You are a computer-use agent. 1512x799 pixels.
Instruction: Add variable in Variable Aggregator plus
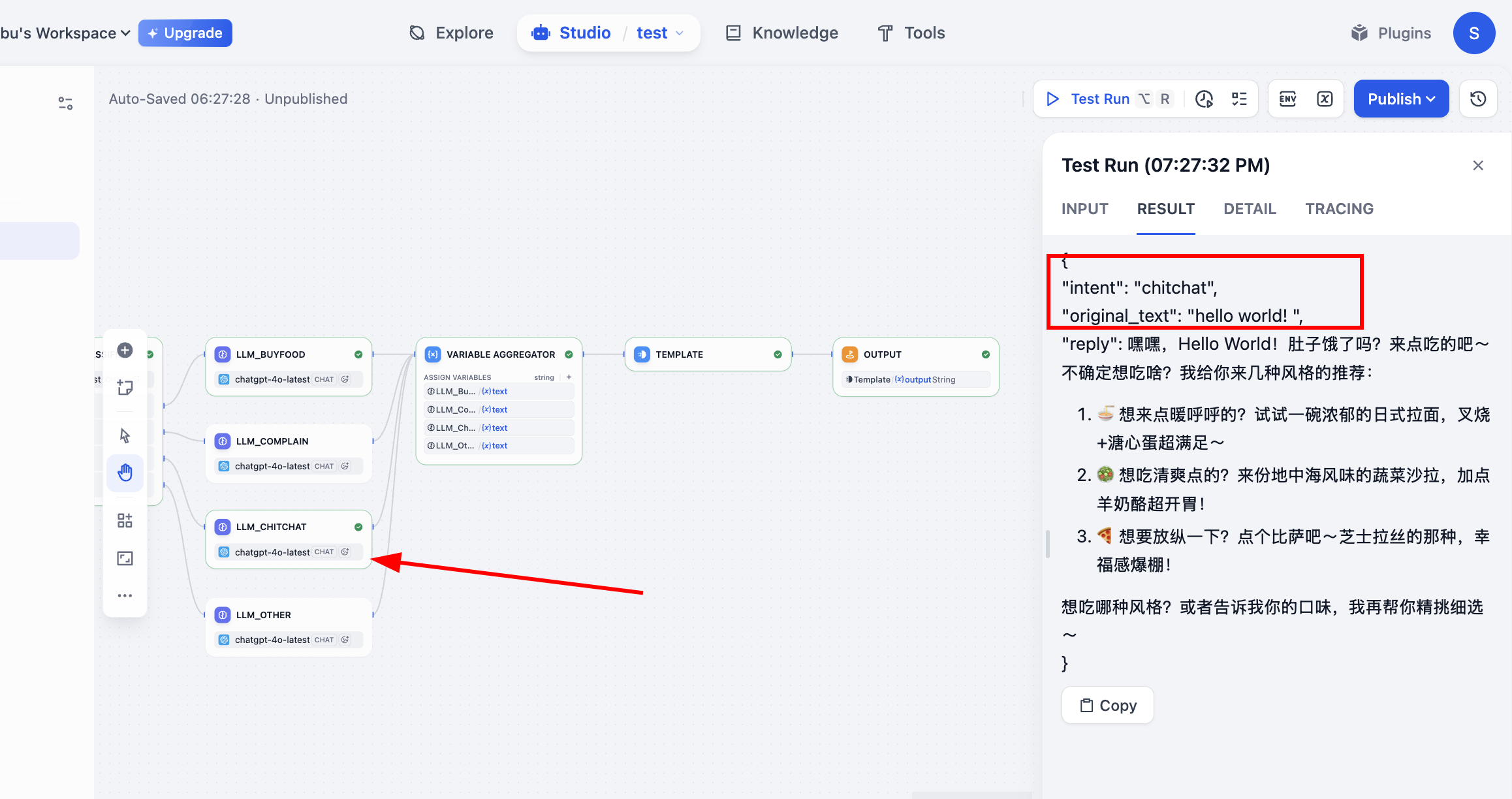pos(569,377)
